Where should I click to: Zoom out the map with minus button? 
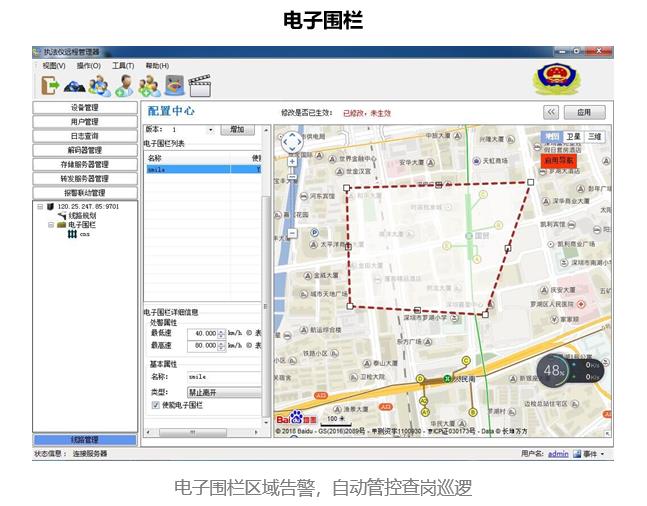pyautogui.click(x=291, y=233)
